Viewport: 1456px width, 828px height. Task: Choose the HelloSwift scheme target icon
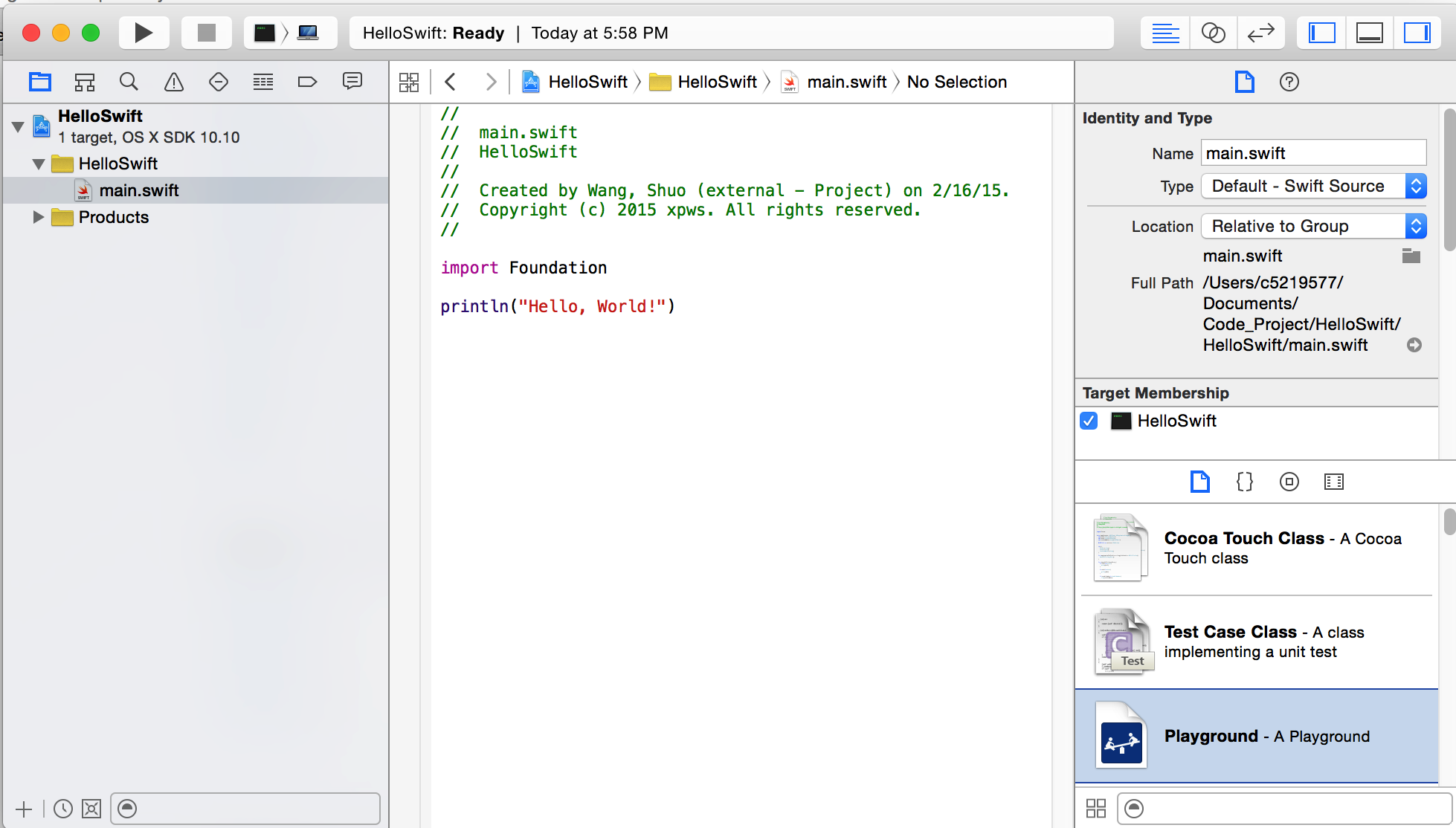[265, 33]
